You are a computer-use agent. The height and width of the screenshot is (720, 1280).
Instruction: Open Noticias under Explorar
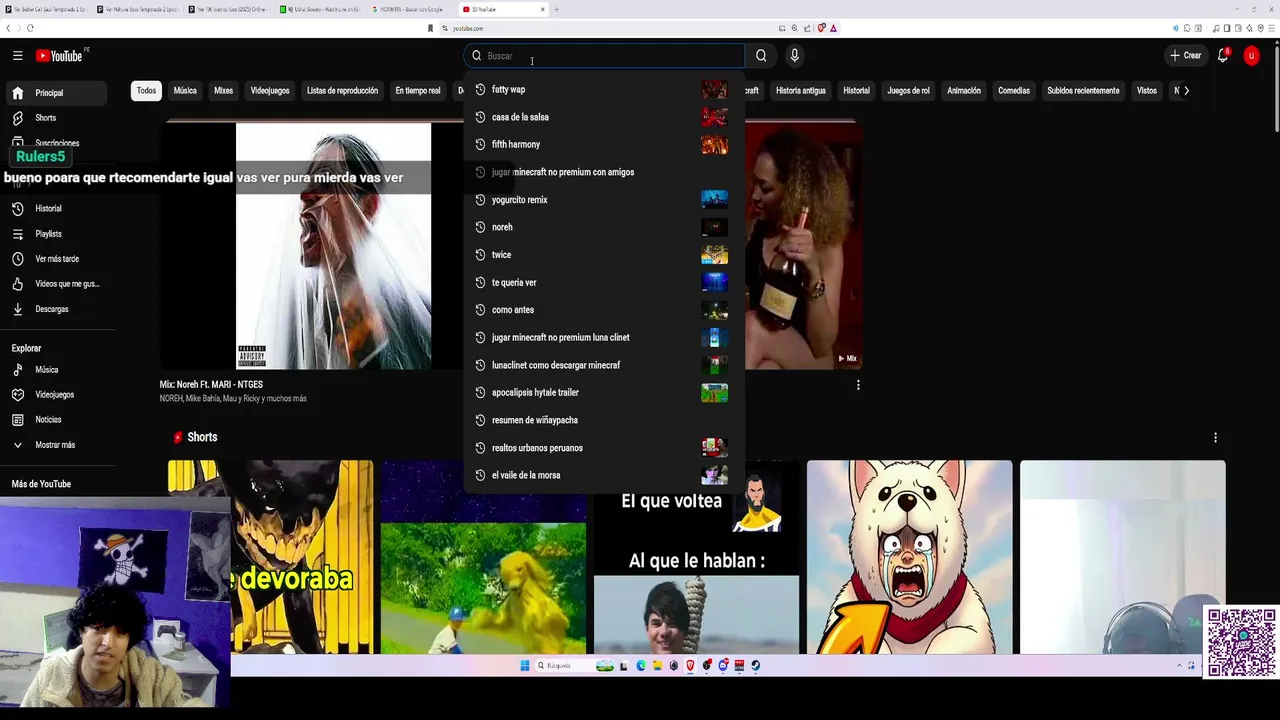55,419
